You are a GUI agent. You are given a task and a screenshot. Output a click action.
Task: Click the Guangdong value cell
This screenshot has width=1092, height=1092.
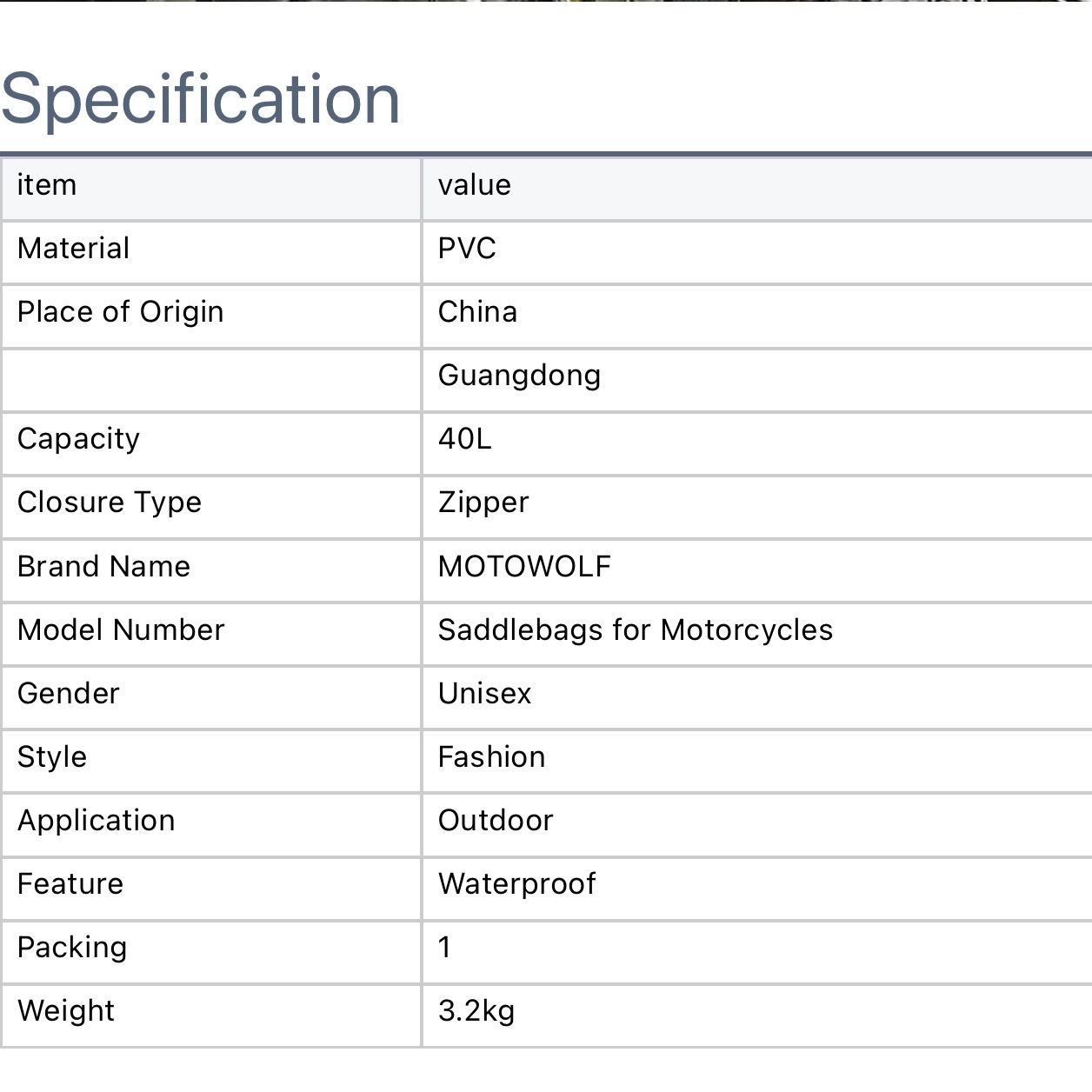pos(519,376)
